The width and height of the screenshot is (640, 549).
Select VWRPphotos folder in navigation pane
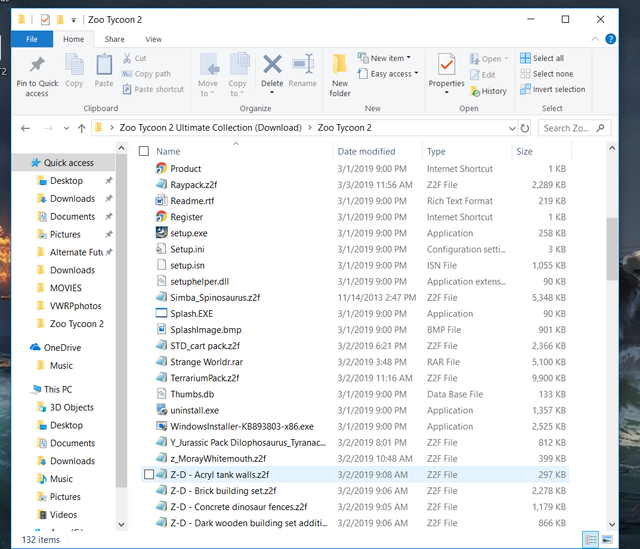76,306
